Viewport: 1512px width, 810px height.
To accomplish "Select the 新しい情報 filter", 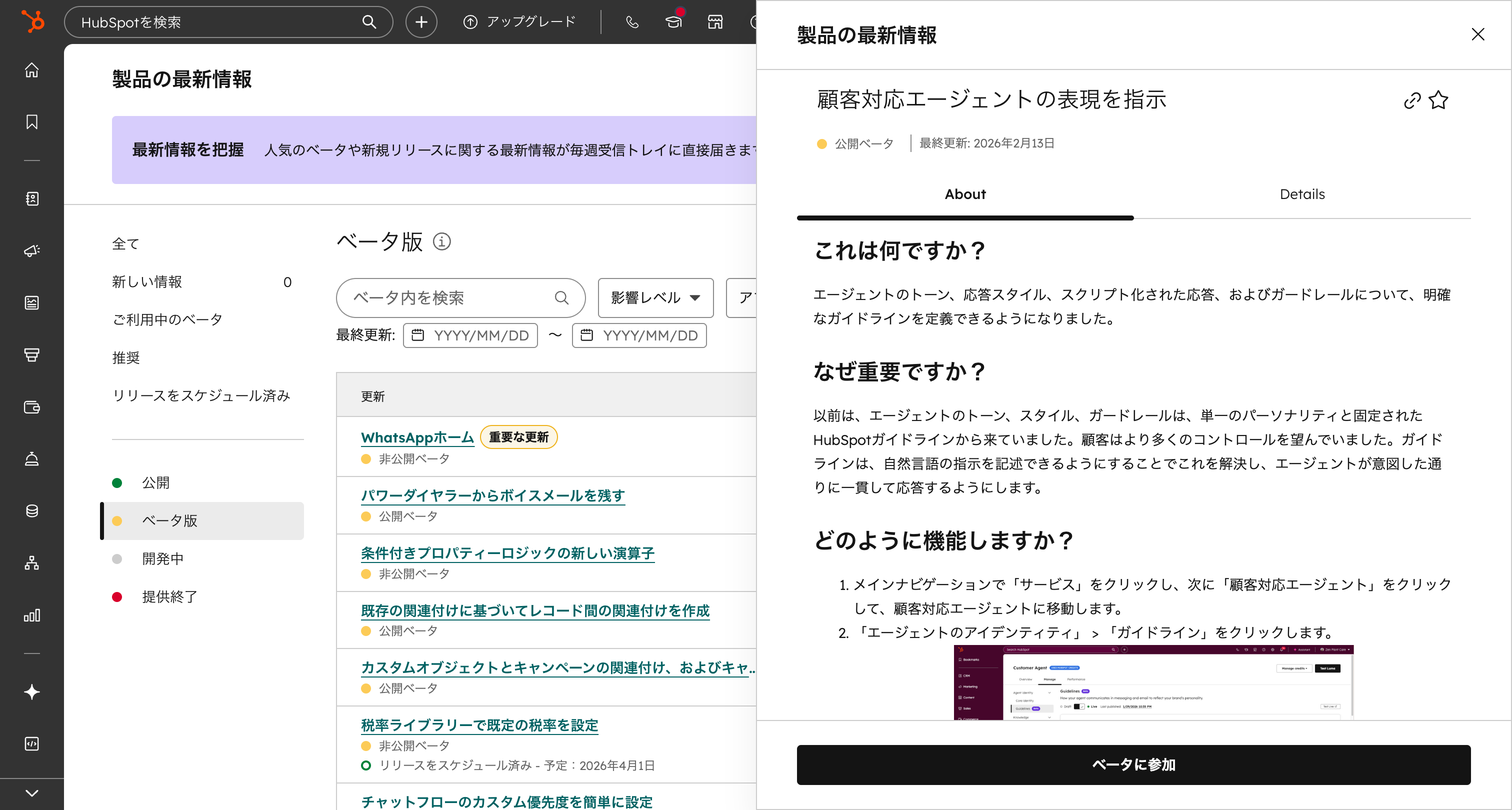I will pyautogui.click(x=202, y=281).
